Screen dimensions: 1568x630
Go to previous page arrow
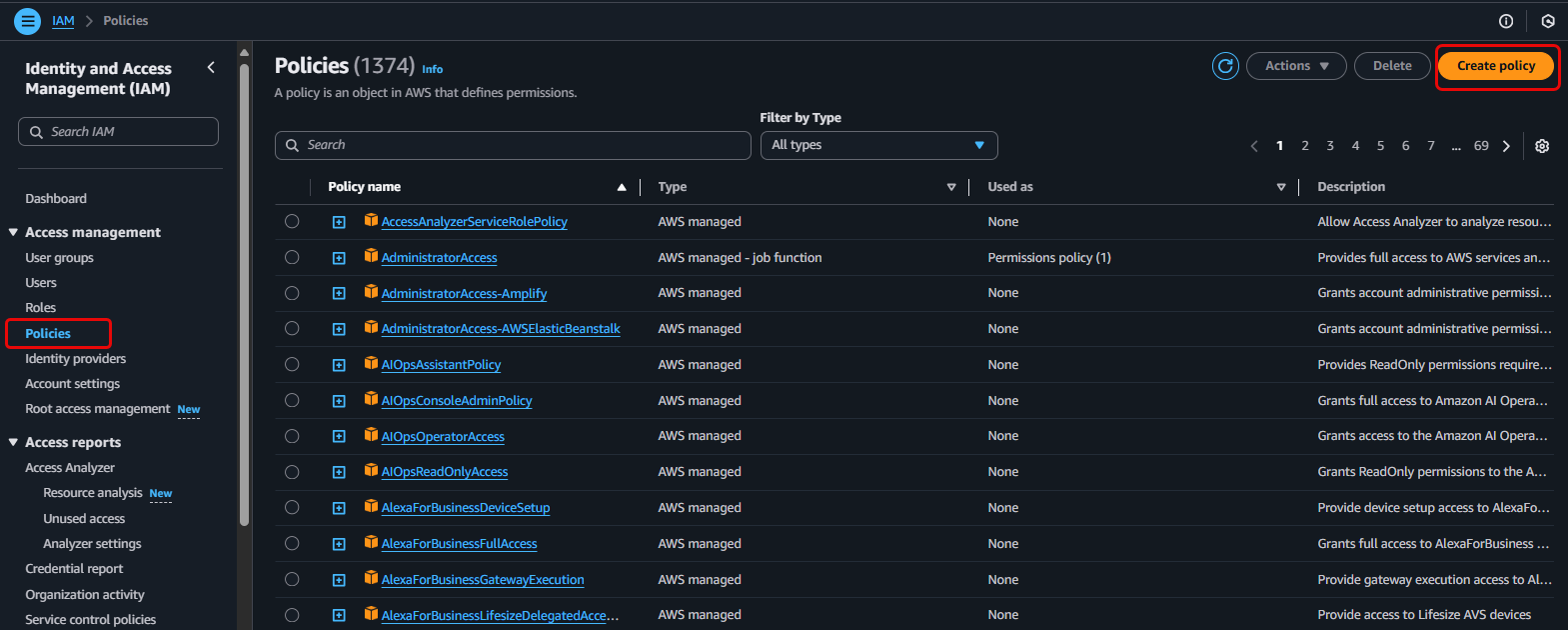point(1254,146)
